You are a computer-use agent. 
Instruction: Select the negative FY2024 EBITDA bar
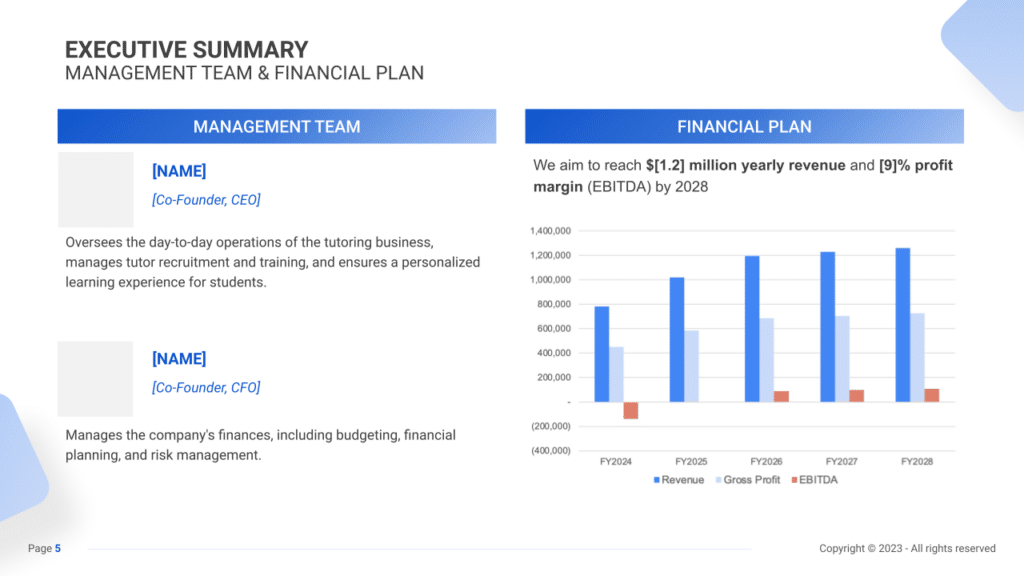pos(631,410)
